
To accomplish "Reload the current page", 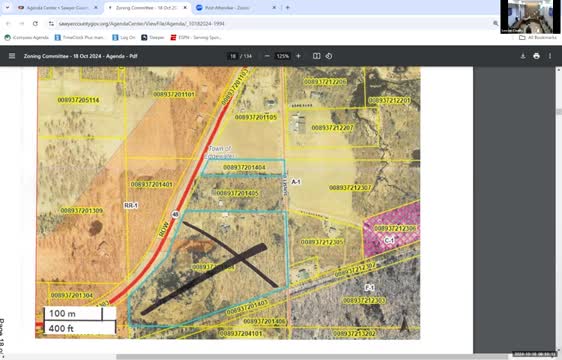I will pyautogui.click(x=35, y=24).
